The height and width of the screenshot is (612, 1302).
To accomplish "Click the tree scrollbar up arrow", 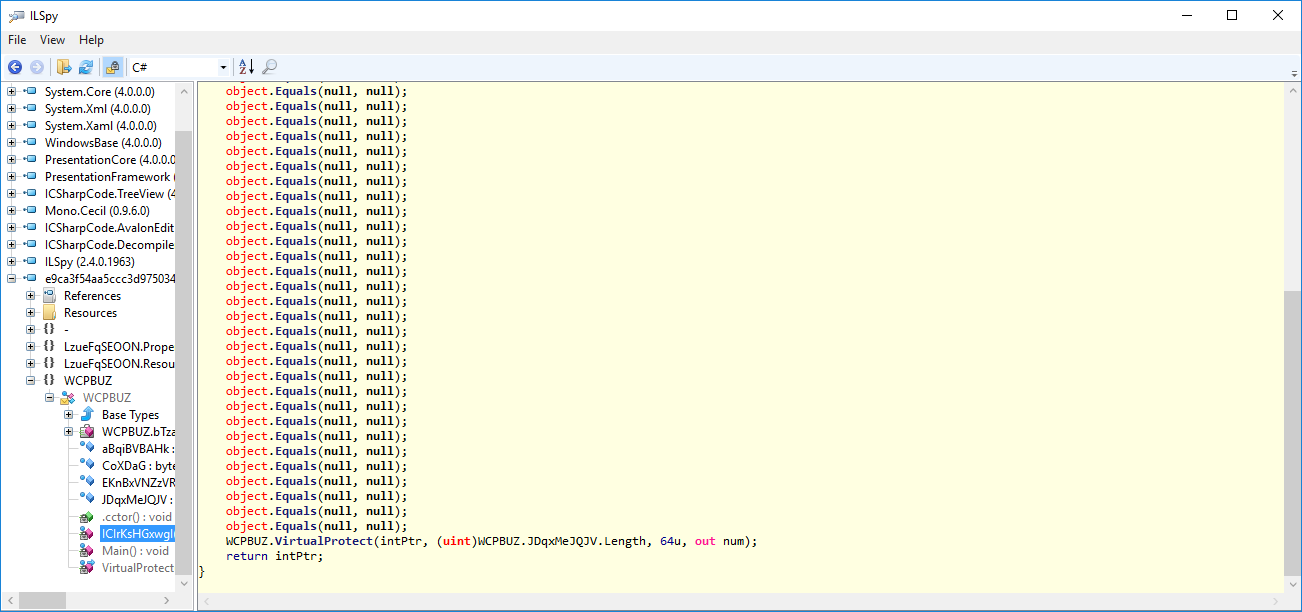I will (183, 90).
